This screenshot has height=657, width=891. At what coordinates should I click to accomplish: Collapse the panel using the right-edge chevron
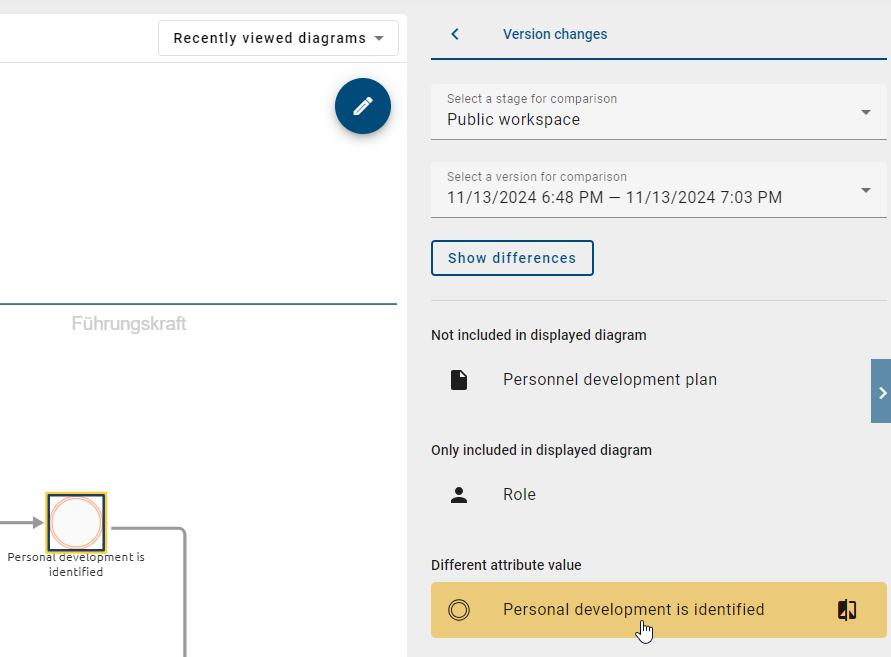(882, 392)
